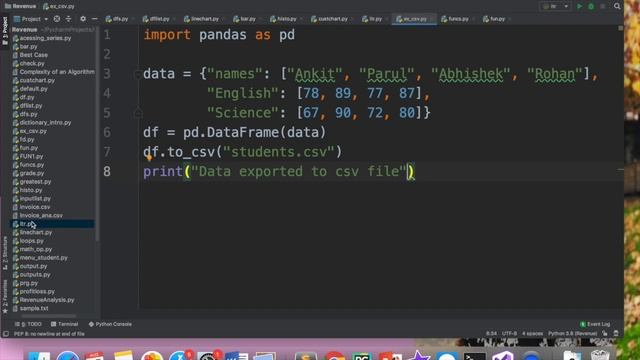Screen dimensions: 640x360
Task: Open Search Everywhere magnifier icon
Action: point(617,6)
